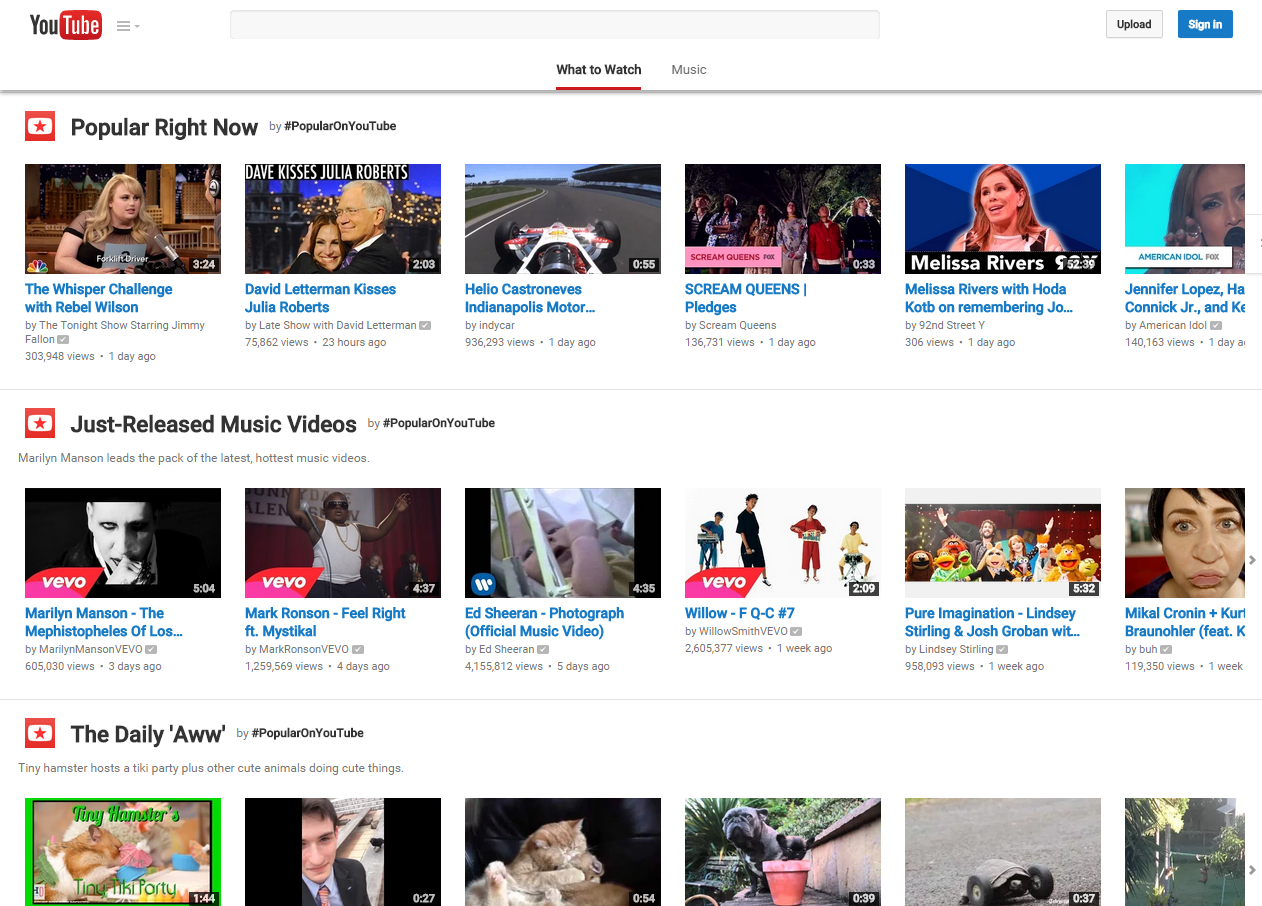Click the Willow - F Q-C #7 title

click(739, 613)
